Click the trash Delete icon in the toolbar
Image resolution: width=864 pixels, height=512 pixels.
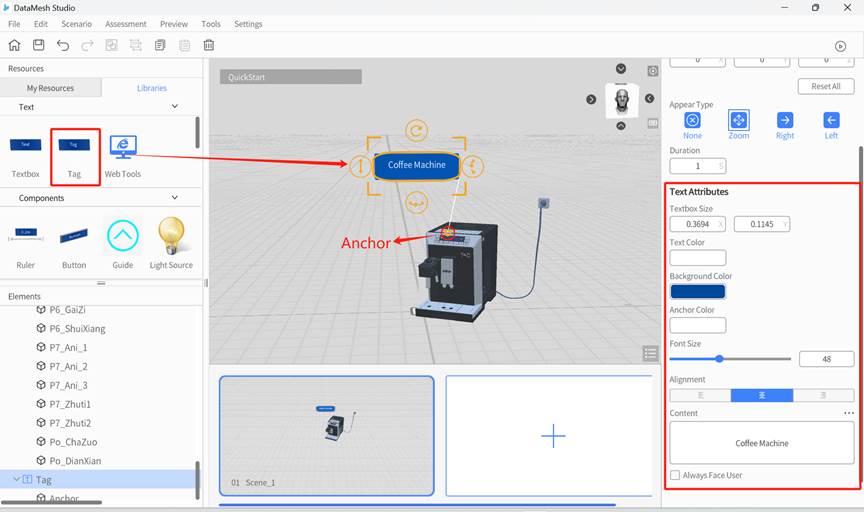(x=209, y=45)
